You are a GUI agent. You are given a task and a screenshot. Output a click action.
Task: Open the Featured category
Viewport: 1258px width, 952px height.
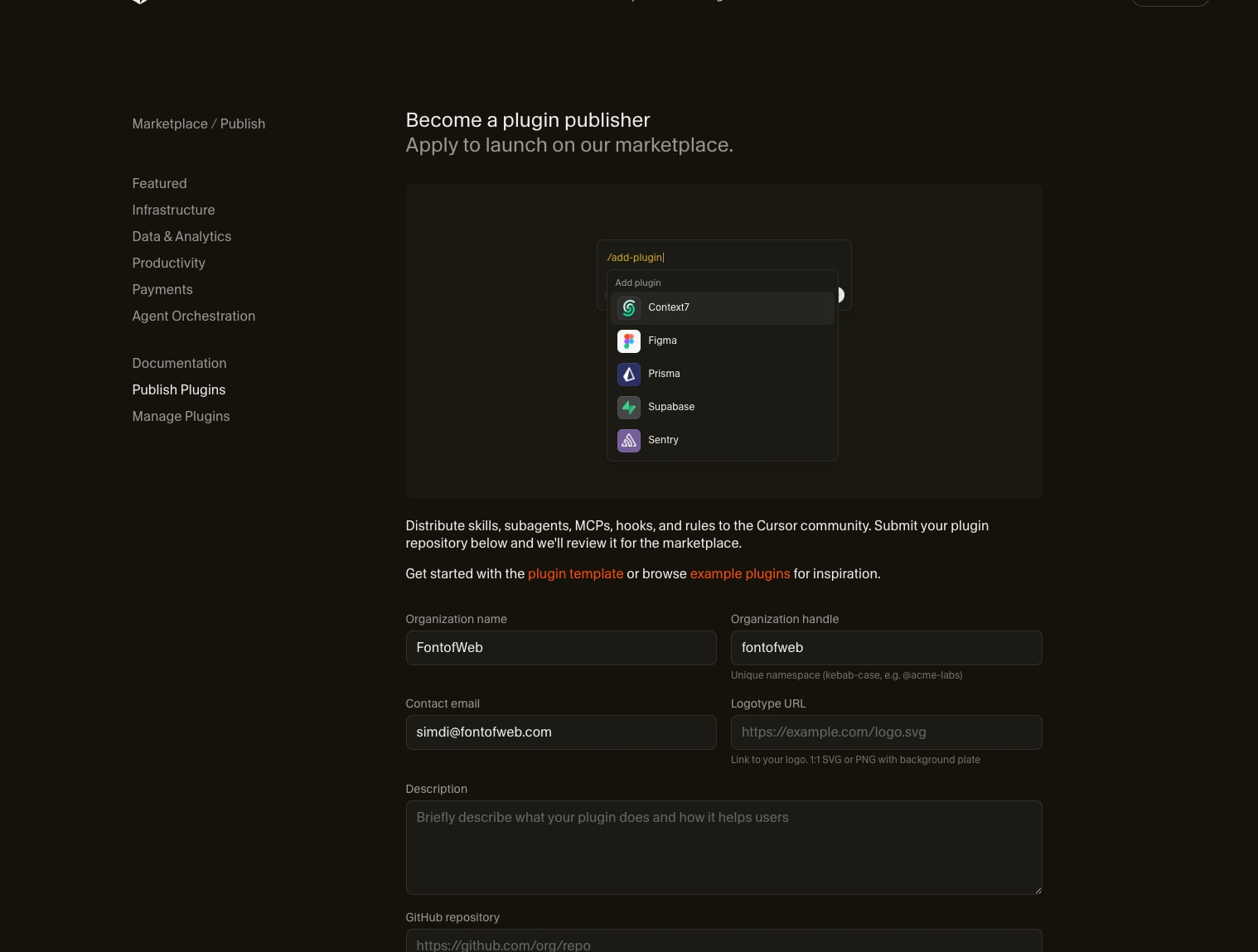click(x=159, y=183)
